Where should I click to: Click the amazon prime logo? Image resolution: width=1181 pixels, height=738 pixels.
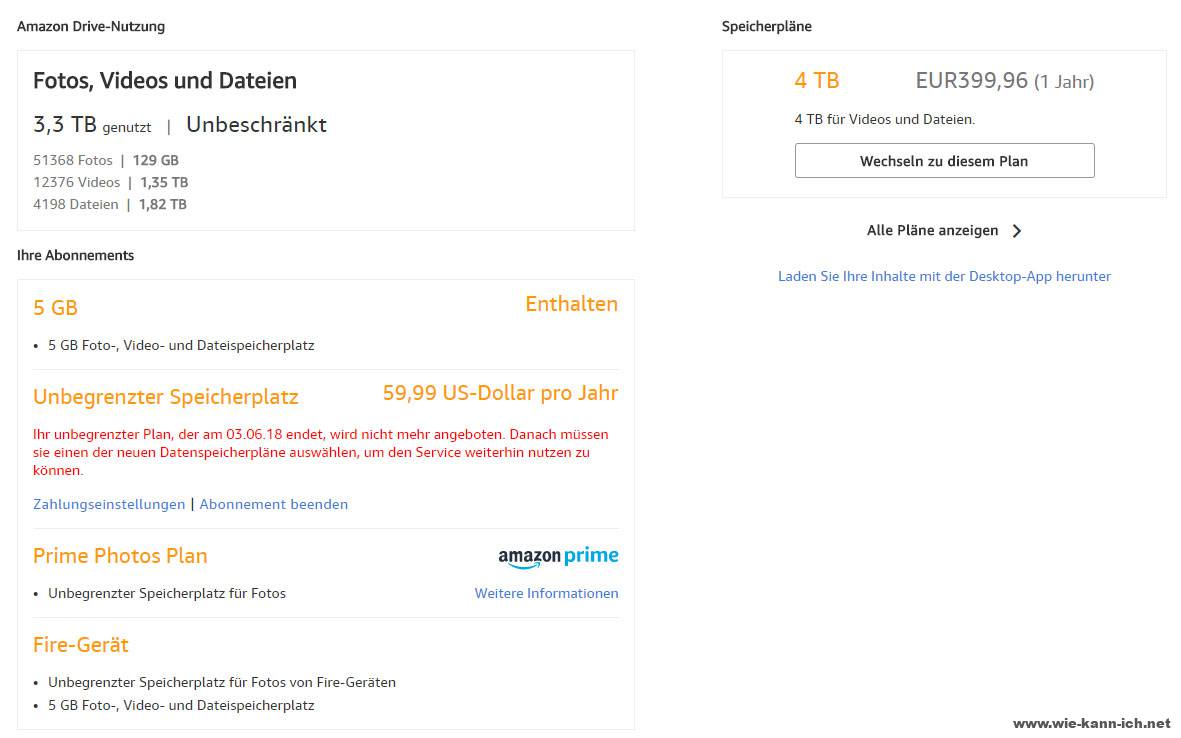tap(558, 556)
